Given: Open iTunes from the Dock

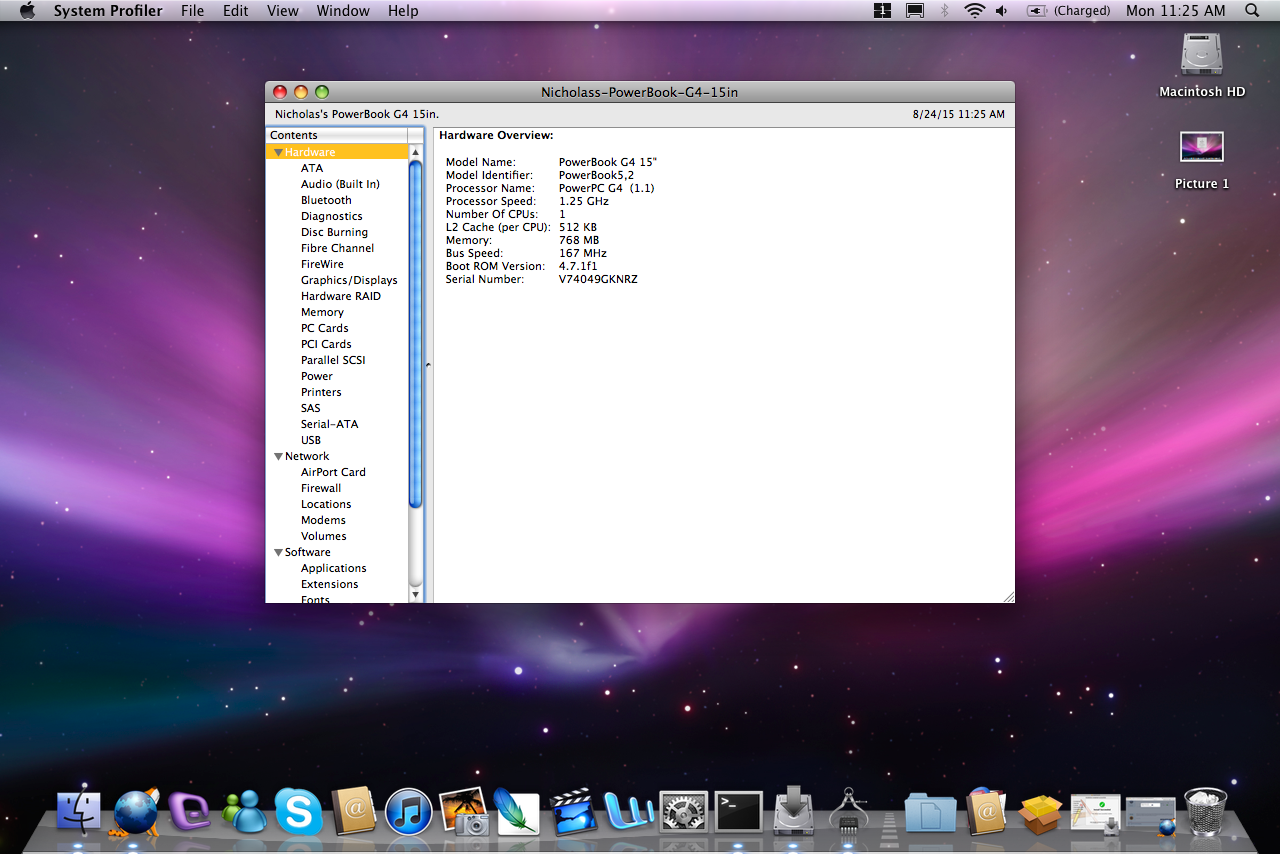Looking at the screenshot, I should click(408, 812).
